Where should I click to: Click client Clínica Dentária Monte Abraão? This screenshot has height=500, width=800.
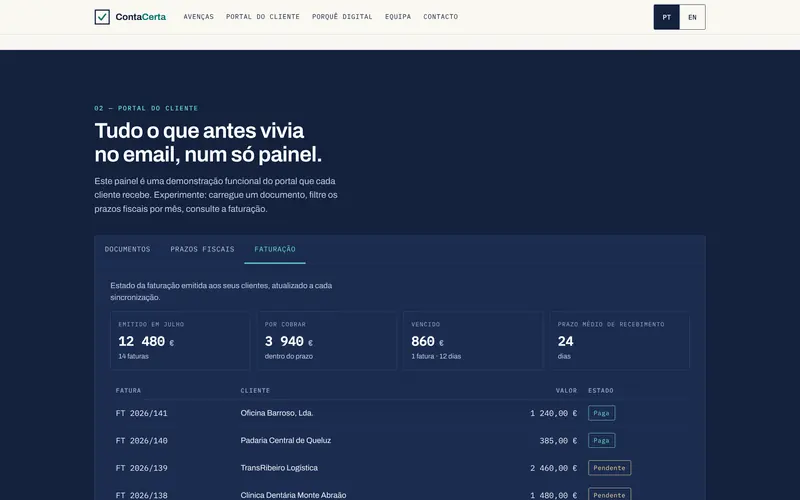(293, 495)
